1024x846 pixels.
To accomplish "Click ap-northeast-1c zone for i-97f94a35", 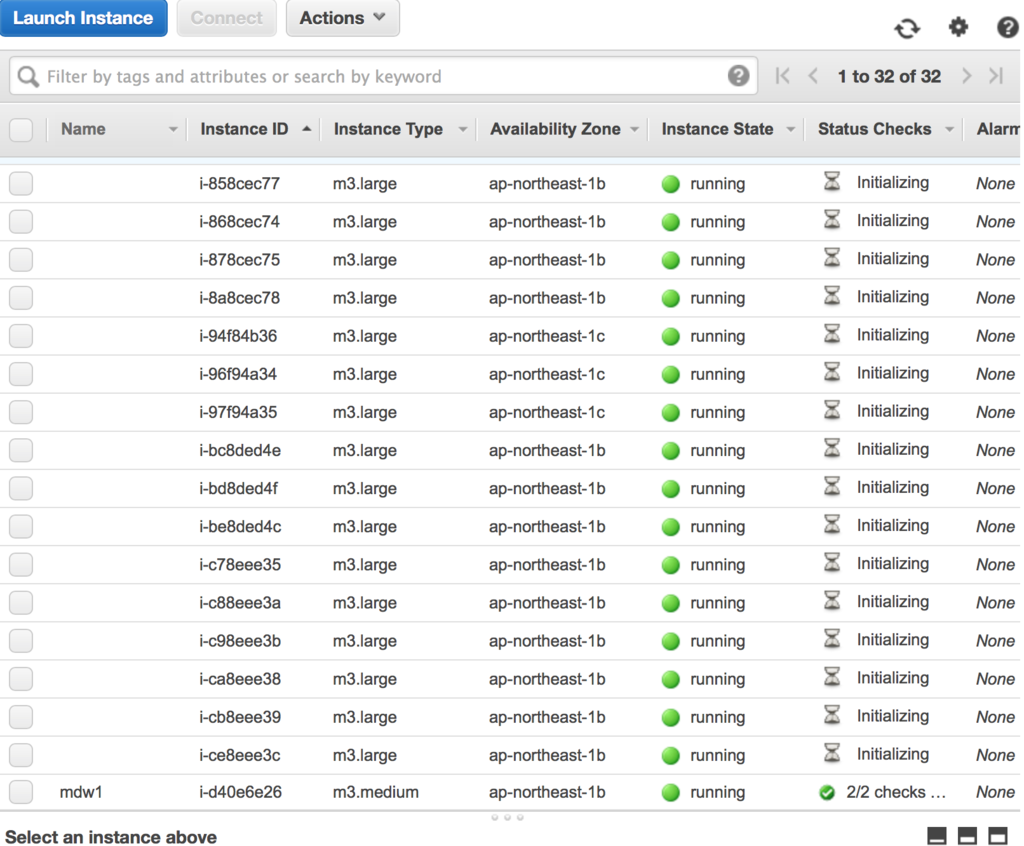I will 547,412.
